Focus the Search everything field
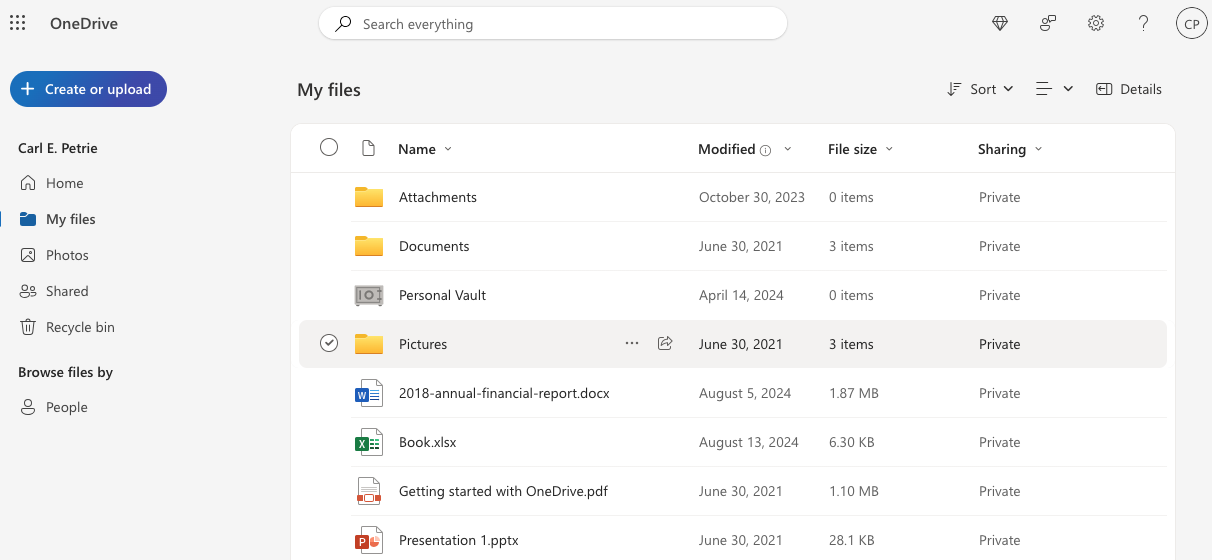 coord(553,23)
